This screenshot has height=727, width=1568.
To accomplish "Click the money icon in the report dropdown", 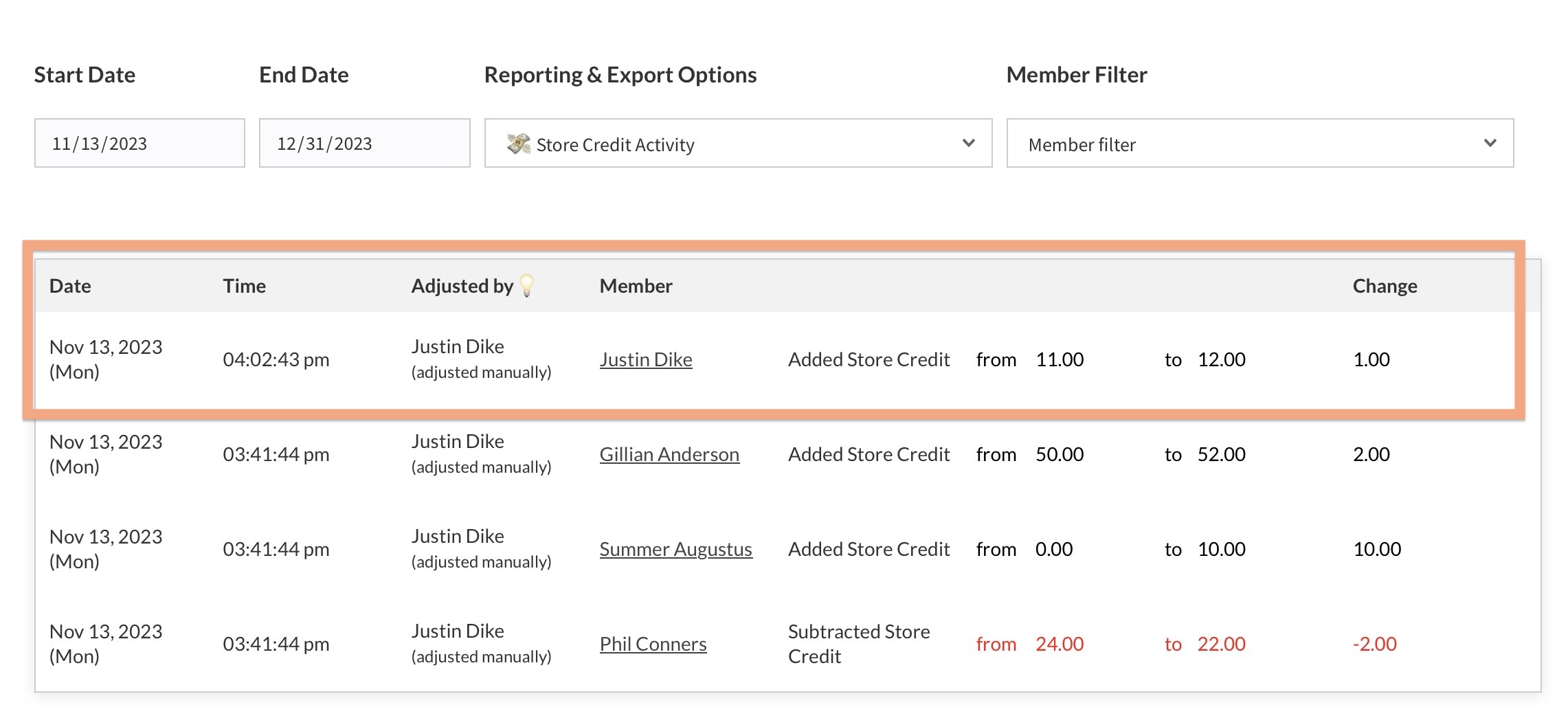I will point(519,144).
